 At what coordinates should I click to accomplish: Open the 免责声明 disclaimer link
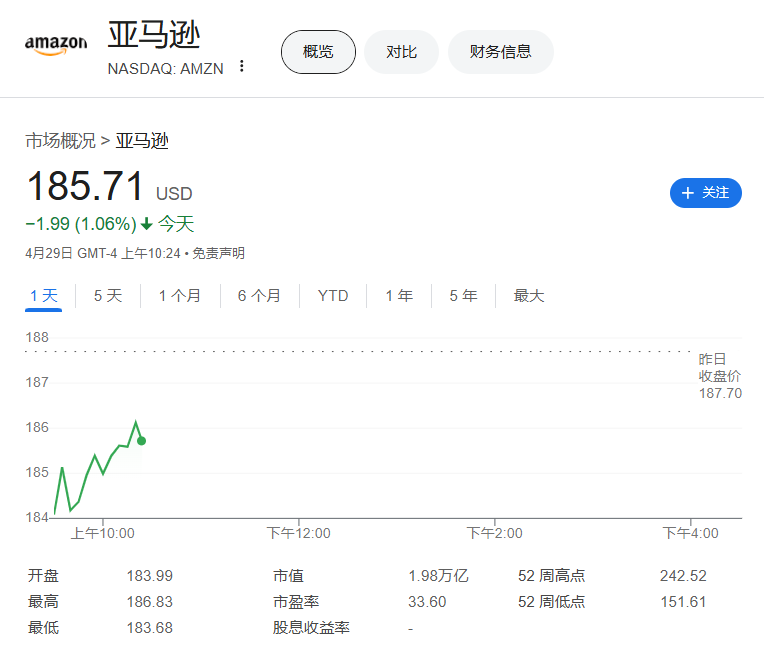point(218,253)
